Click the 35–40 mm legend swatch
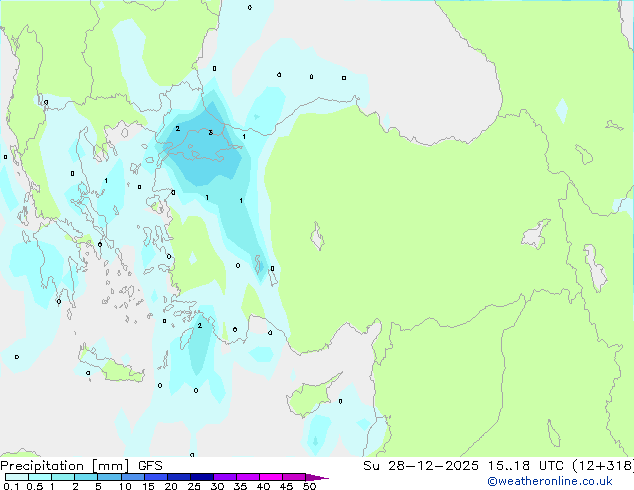The width and height of the screenshot is (634, 490). [x=247, y=477]
